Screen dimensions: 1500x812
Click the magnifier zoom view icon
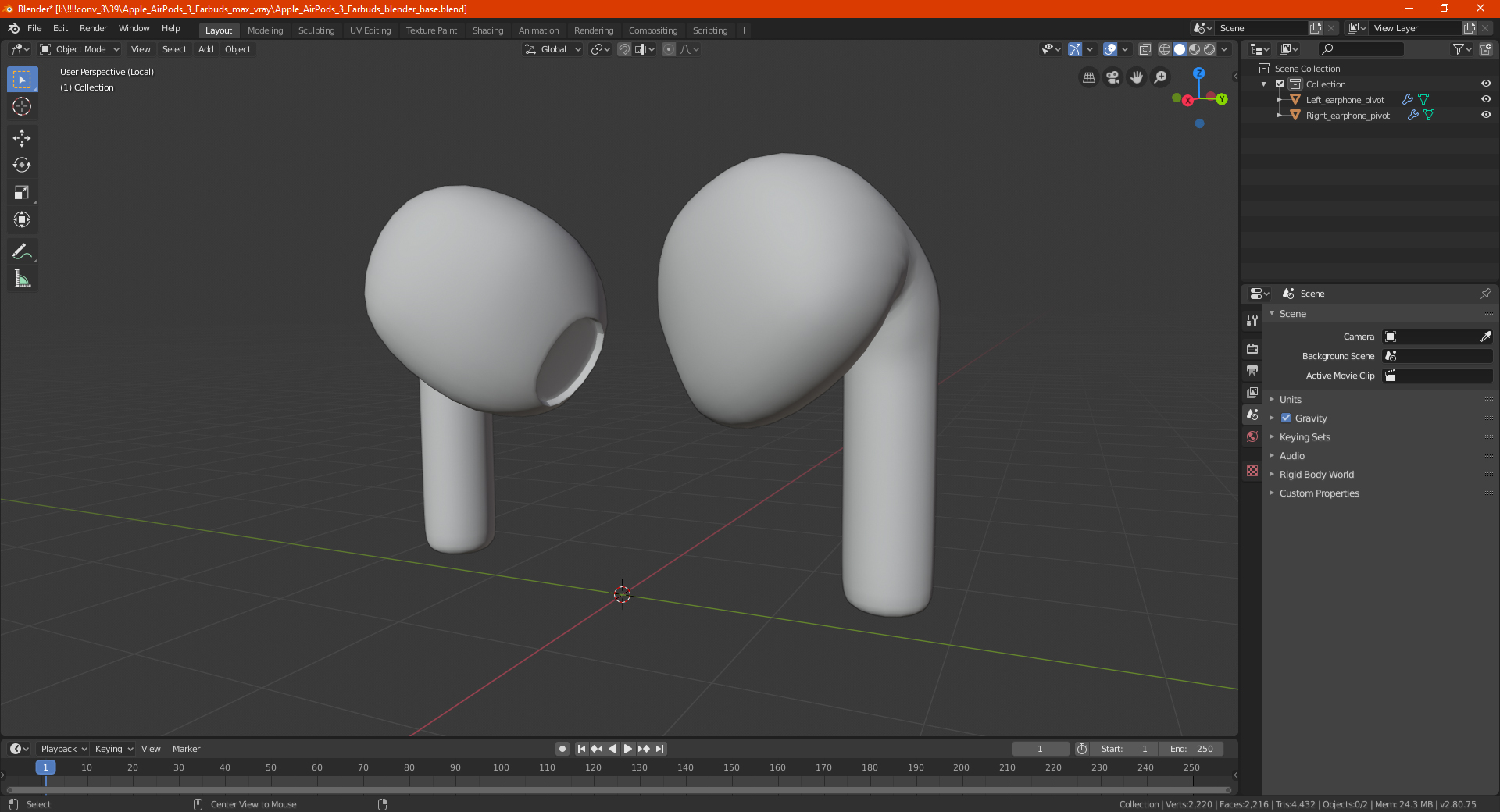[1161, 77]
